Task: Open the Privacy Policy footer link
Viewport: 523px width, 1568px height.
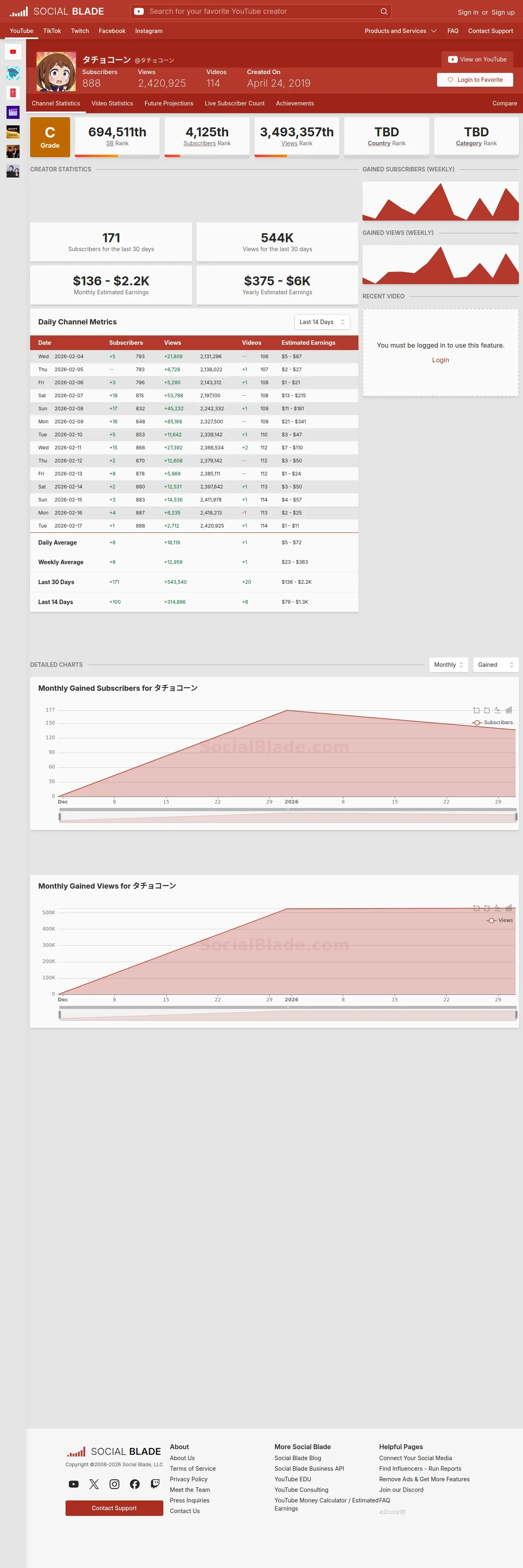Action: click(x=189, y=1479)
